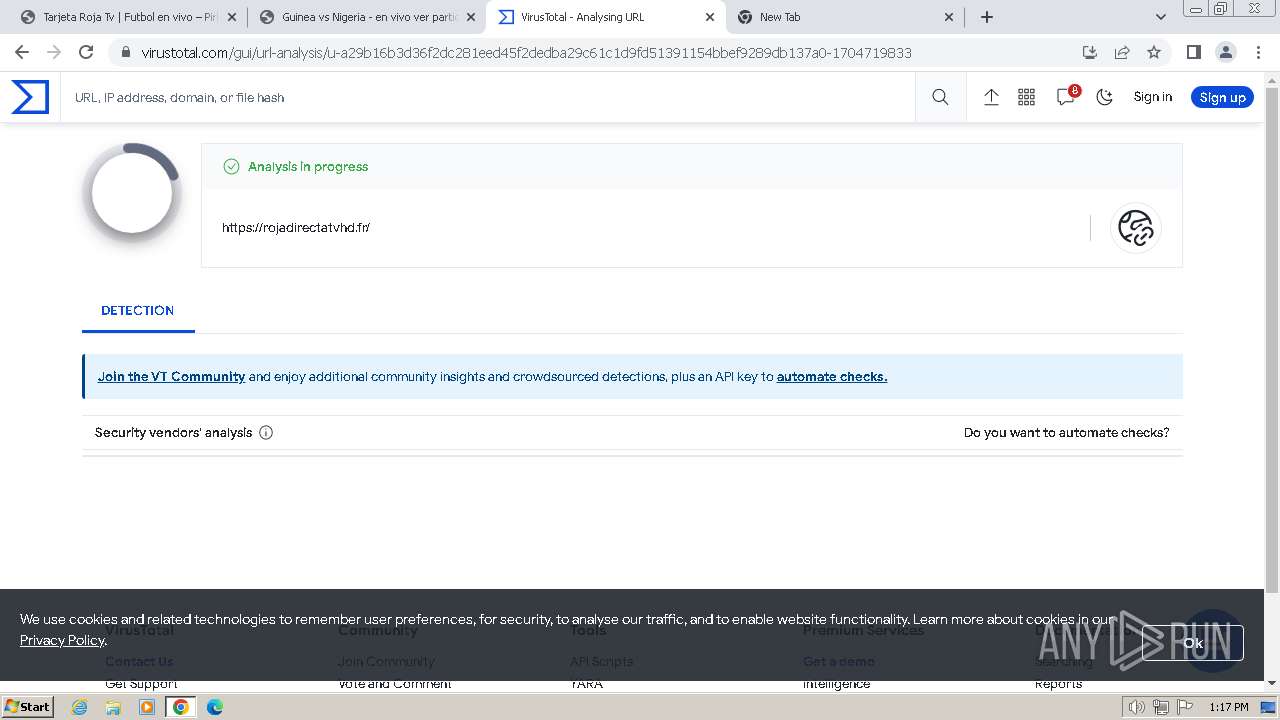1280x720 pixels.
Task: Click the address bar URL
Action: pos(526,52)
